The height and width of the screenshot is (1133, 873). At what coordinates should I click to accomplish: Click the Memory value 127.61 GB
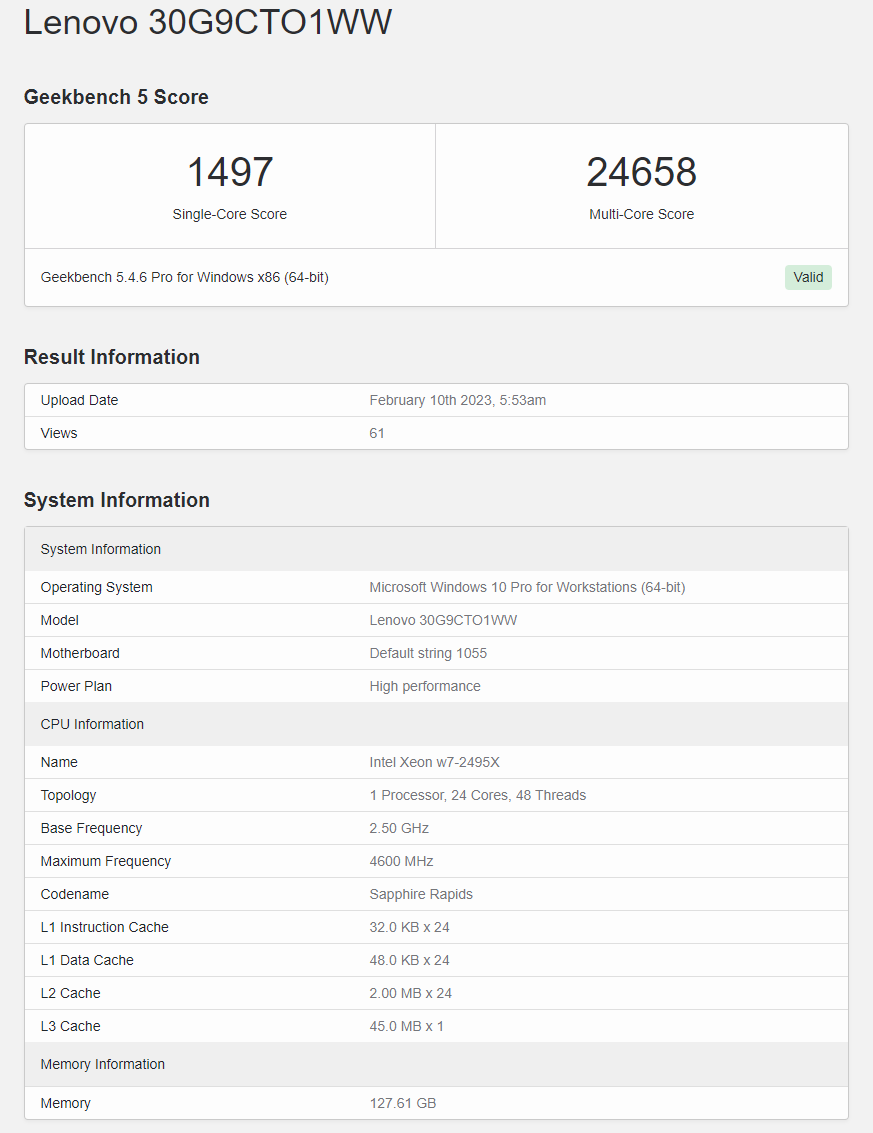[402, 1103]
